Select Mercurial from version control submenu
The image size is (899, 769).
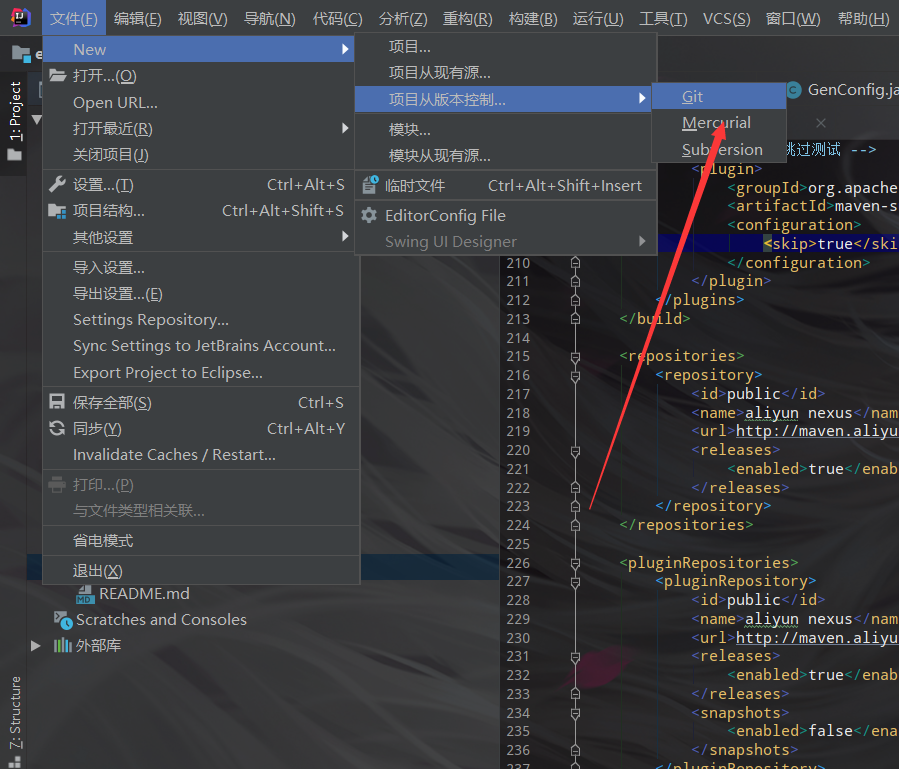tap(719, 123)
